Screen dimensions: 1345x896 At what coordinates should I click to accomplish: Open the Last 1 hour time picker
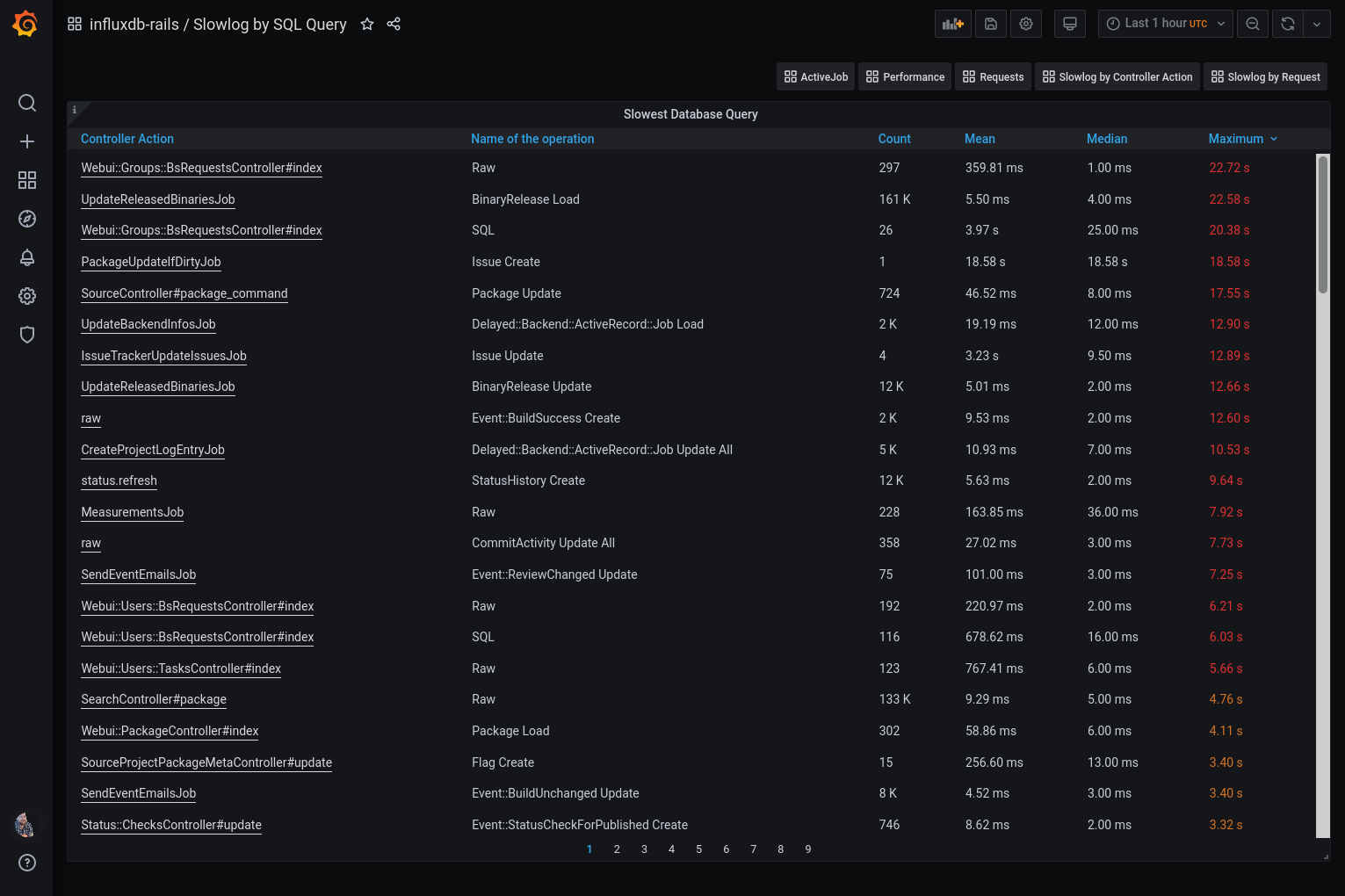point(1165,24)
